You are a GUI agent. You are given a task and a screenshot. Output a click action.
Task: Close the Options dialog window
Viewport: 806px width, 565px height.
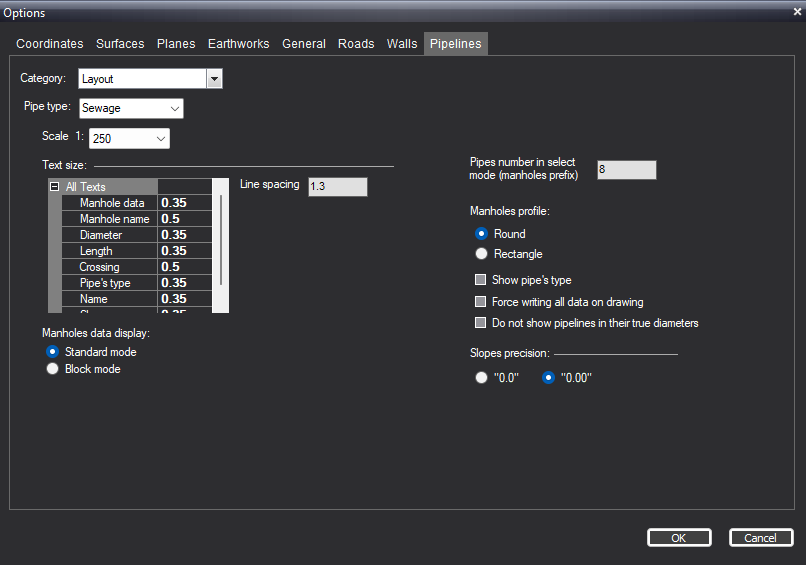(797, 11)
